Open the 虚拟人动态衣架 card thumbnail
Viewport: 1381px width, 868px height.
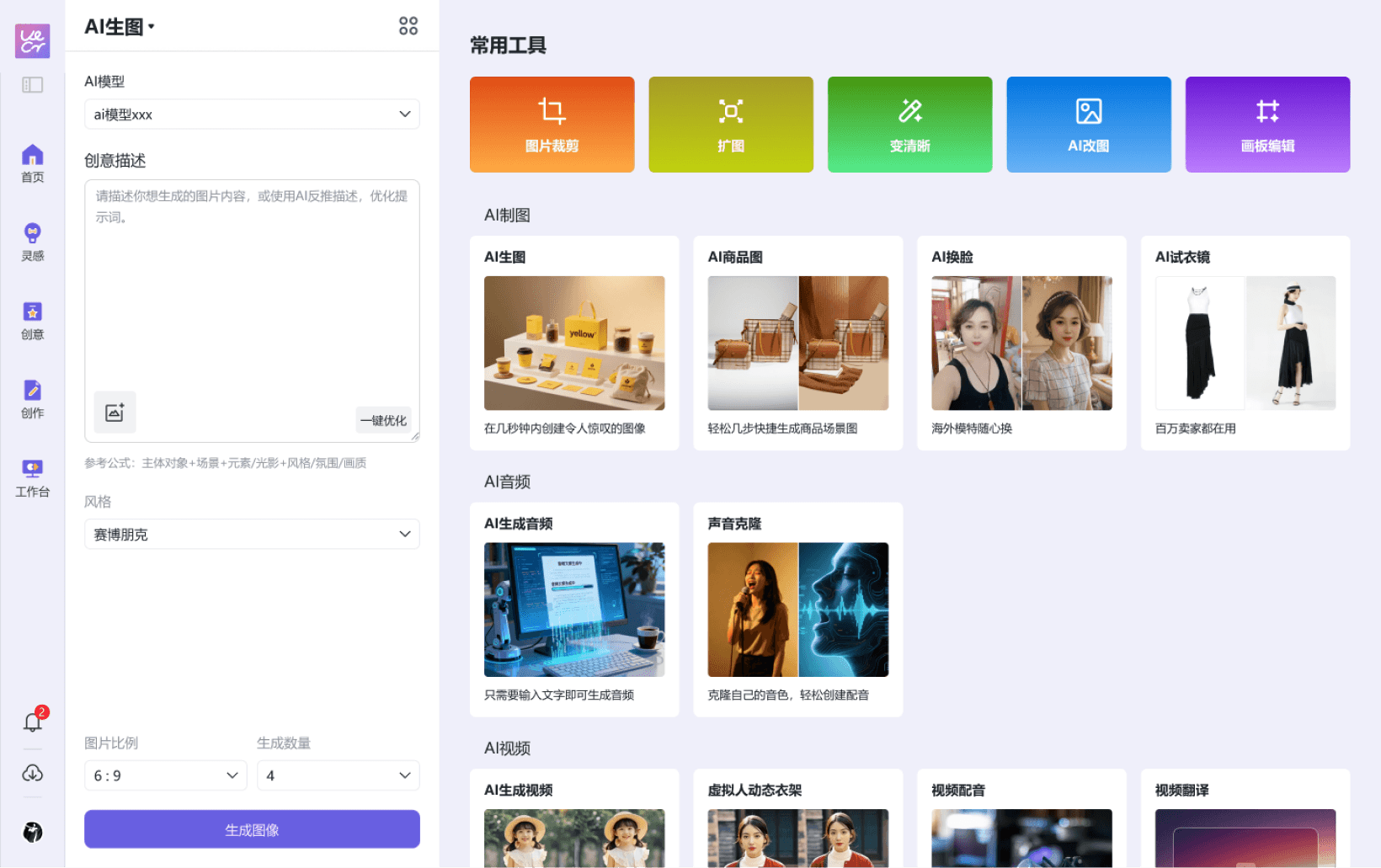797,838
